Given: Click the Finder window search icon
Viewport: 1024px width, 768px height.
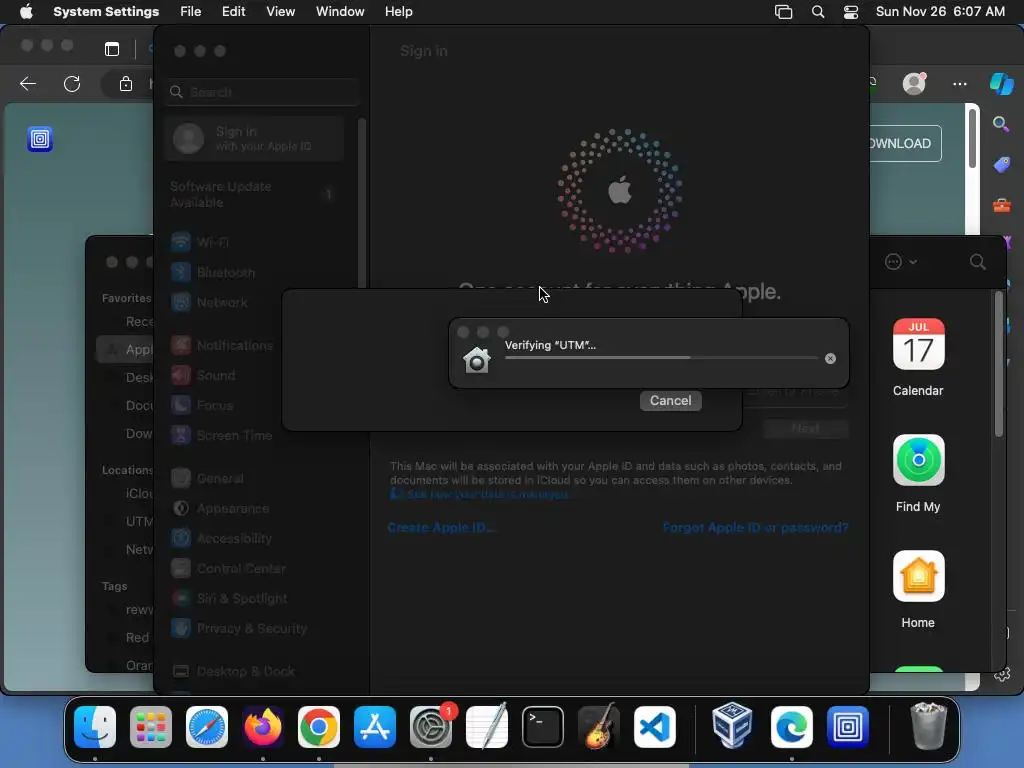Looking at the screenshot, I should 978,262.
